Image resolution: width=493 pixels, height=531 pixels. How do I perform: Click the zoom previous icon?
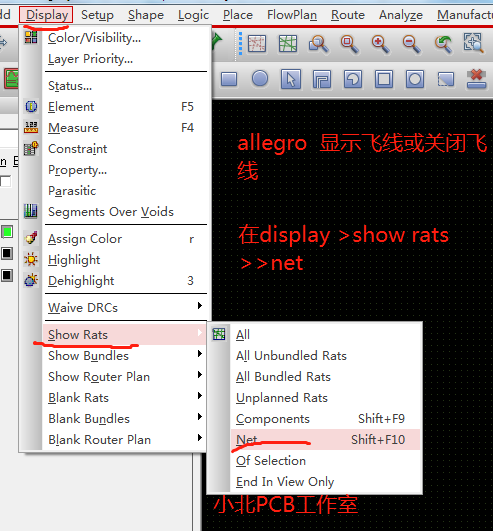point(443,44)
